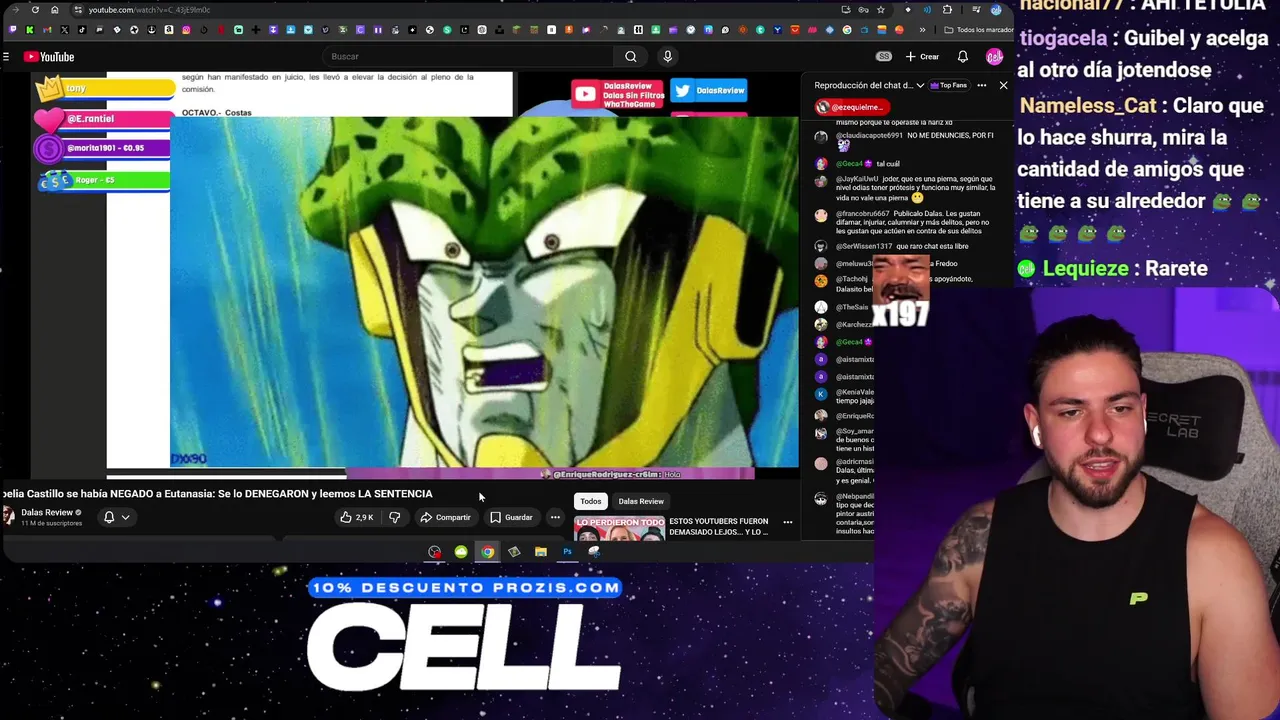Click the X bookmark icon in bookmarks bar
This screenshot has height=720, width=1280.
click(x=64, y=30)
